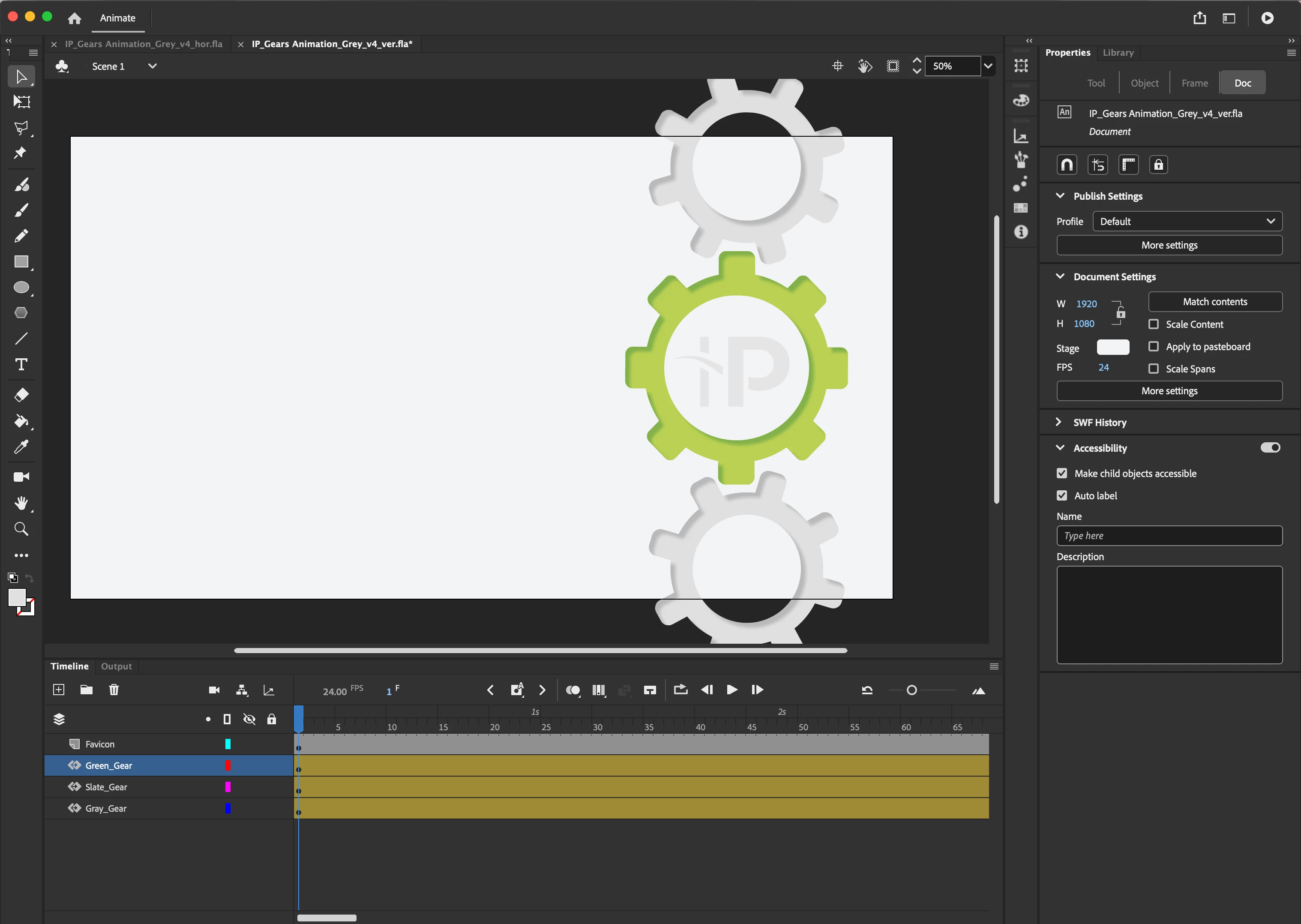The width and height of the screenshot is (1301, 924).
Task: Click the delete layer trash icon
Action: point(114,690)
